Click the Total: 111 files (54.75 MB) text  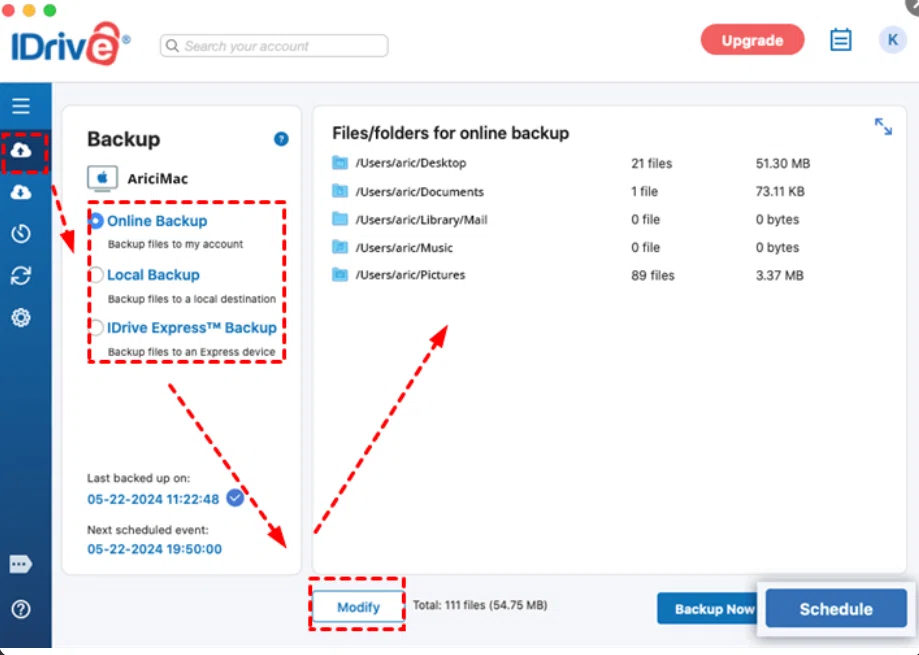click(480, 605)
